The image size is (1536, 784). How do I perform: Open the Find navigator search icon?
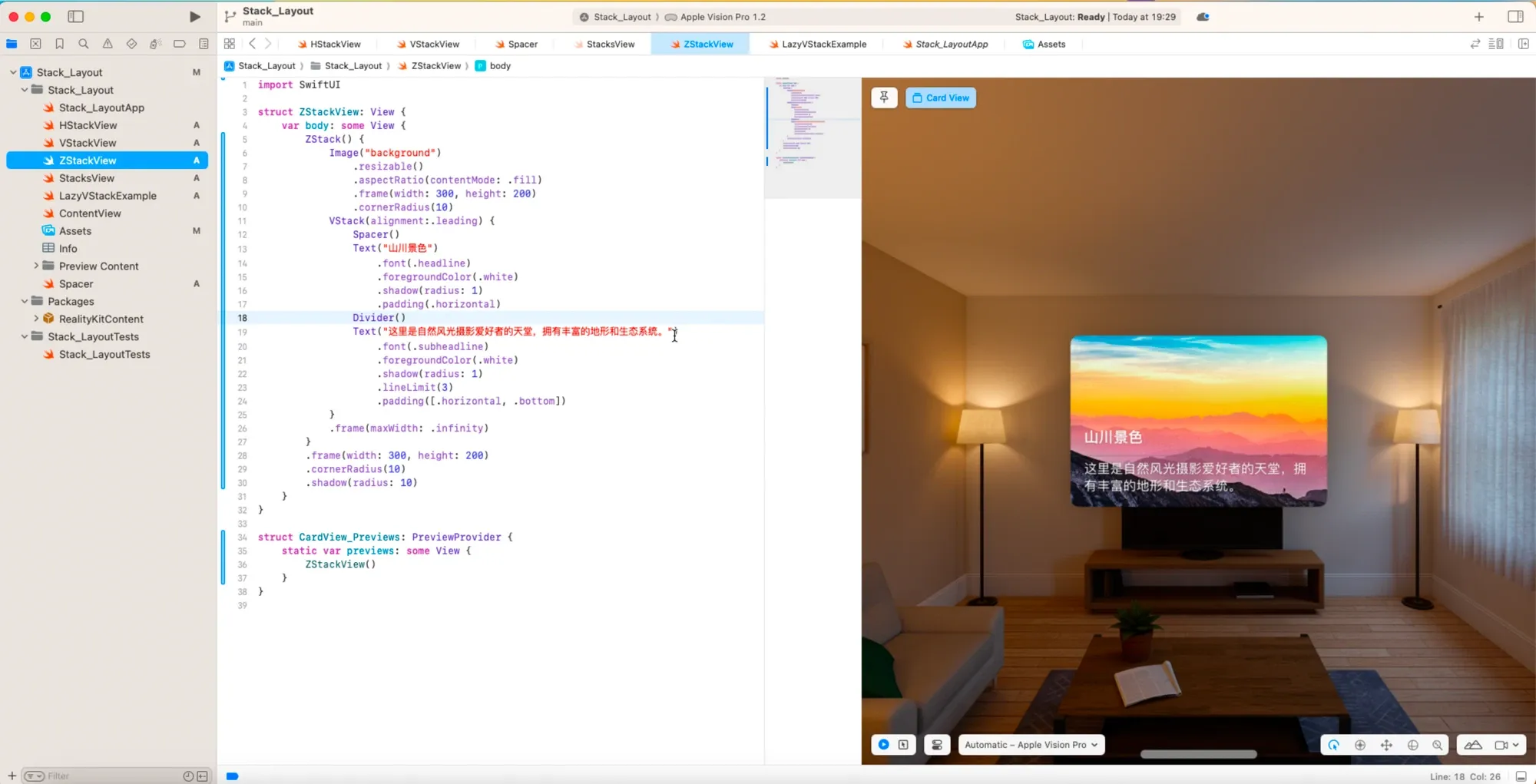tap(84, 44)
